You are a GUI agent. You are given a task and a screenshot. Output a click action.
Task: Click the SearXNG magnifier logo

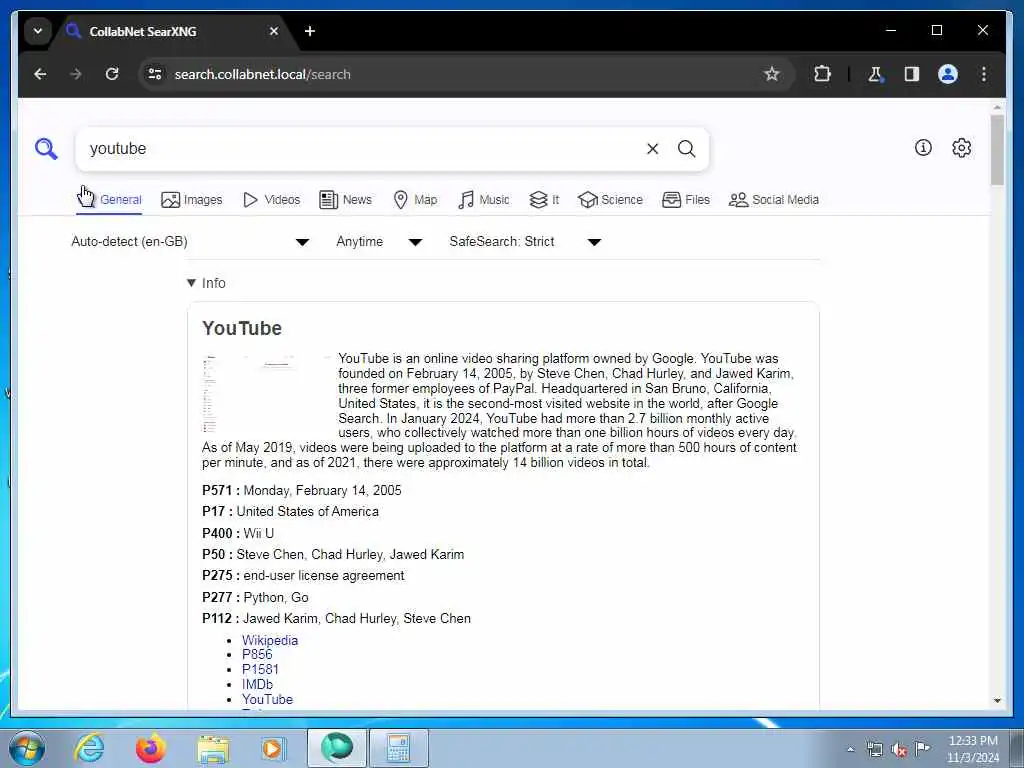(46, 149)
